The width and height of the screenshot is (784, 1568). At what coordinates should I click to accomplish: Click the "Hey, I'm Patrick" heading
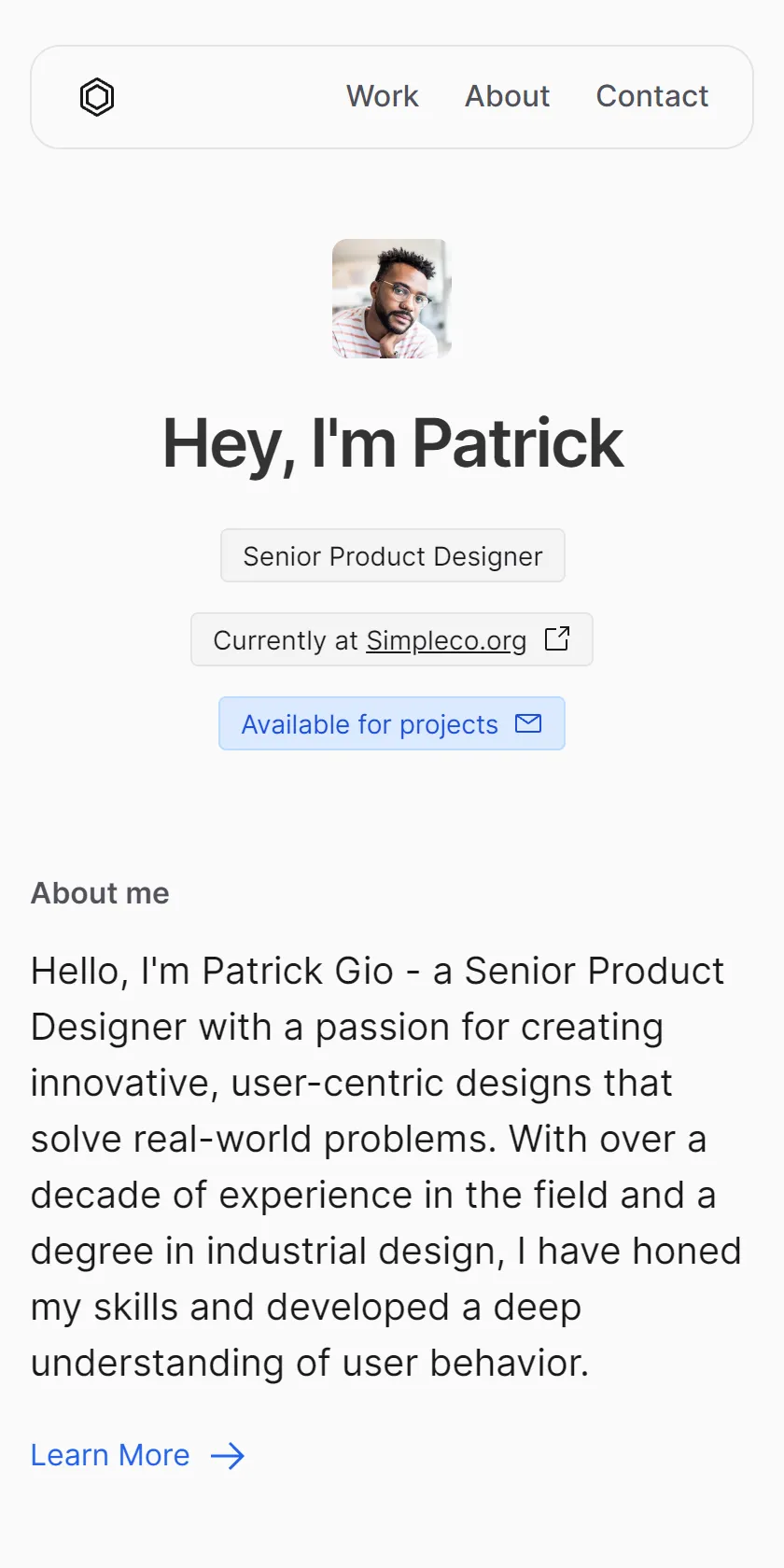click(392, 443)
